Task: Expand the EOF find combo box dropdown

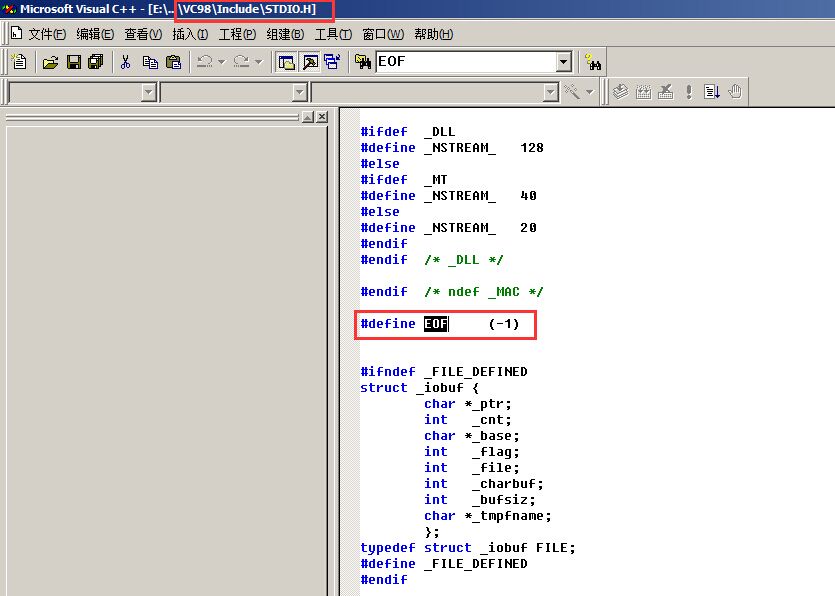Action: coord(563,62)
